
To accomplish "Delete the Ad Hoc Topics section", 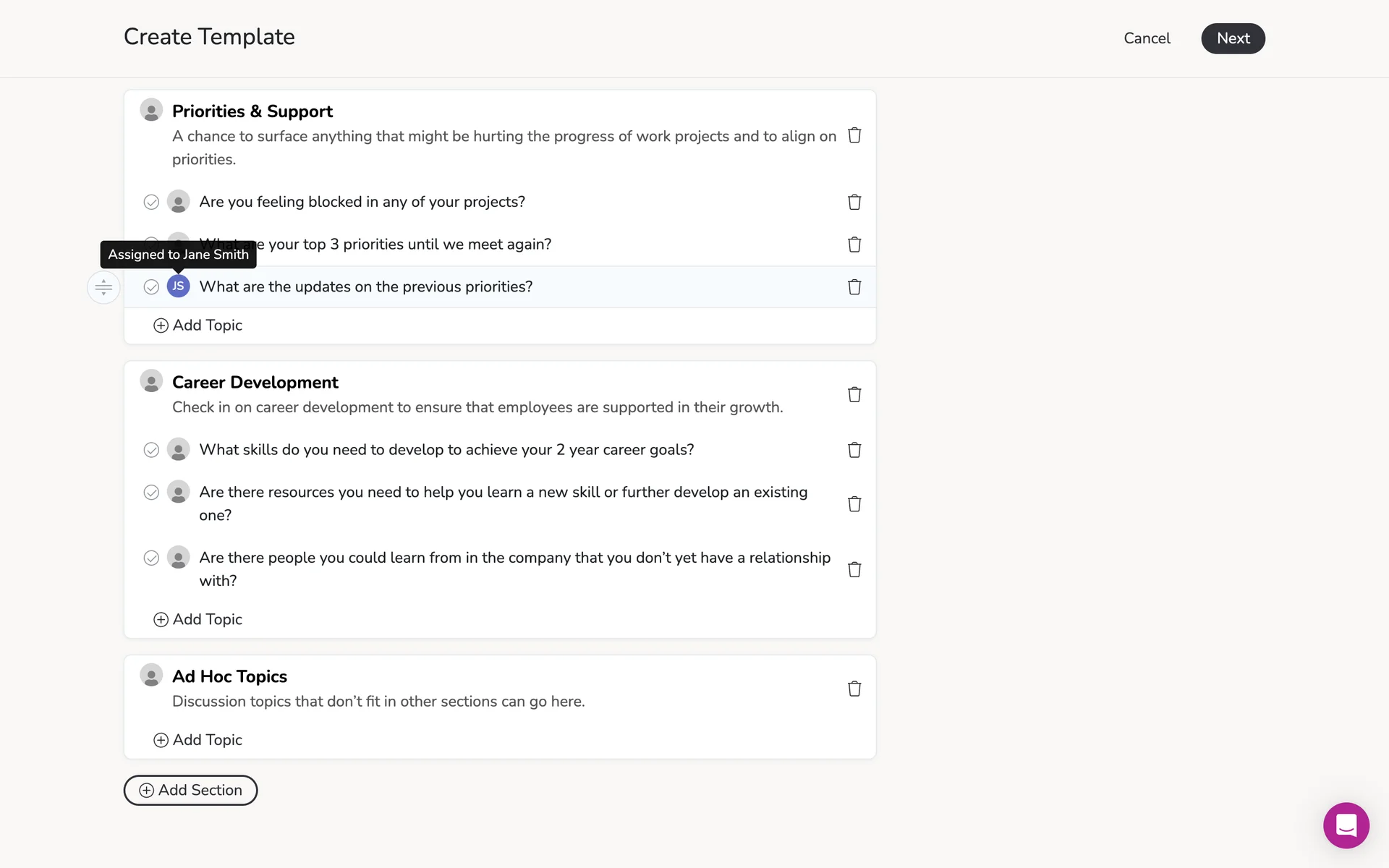I will (854, 689).
